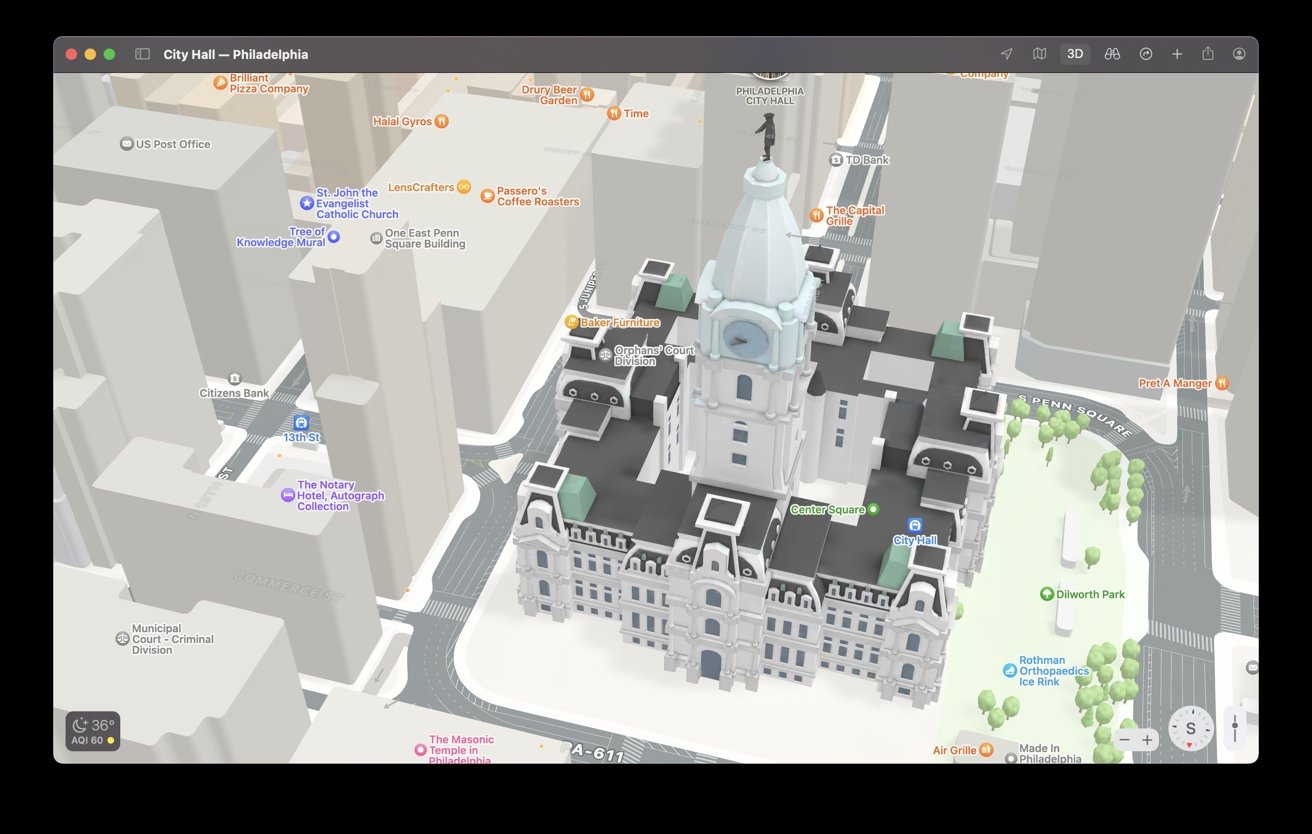Select the 13th St transit station icon
Screen dimensions: 1312x834
[x=301, y=423]
